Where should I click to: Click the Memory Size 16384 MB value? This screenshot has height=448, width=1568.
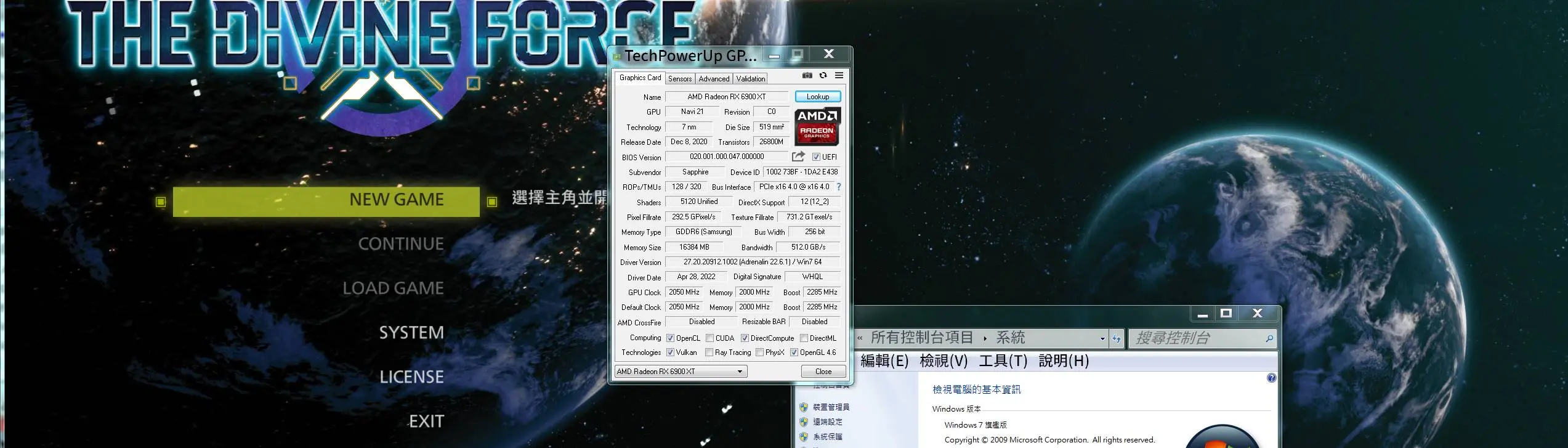point(694,247)
